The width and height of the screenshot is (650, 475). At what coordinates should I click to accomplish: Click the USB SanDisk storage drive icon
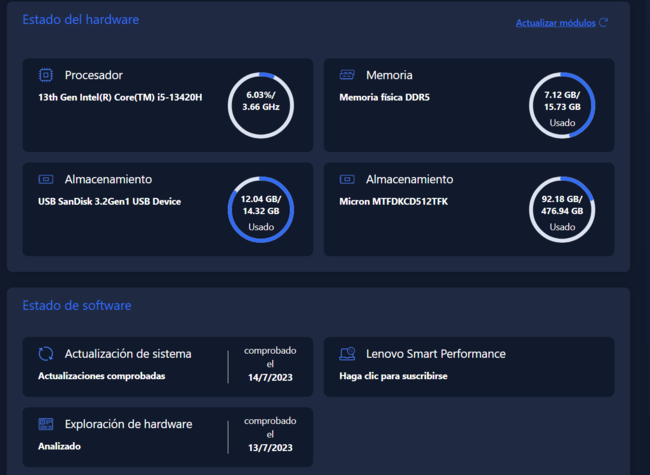click(x=45, y=179)
